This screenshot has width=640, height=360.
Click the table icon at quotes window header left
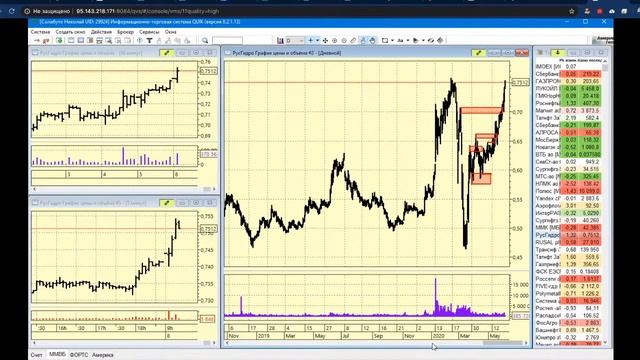(540, 53)
